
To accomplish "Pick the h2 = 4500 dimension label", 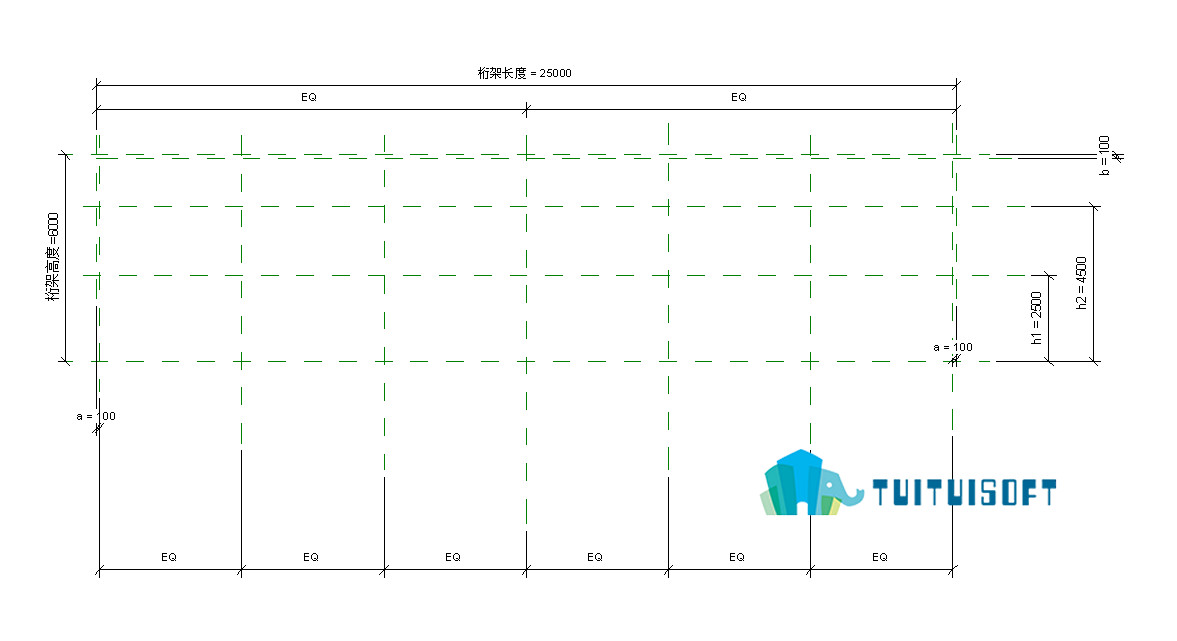I will 1081,283.
